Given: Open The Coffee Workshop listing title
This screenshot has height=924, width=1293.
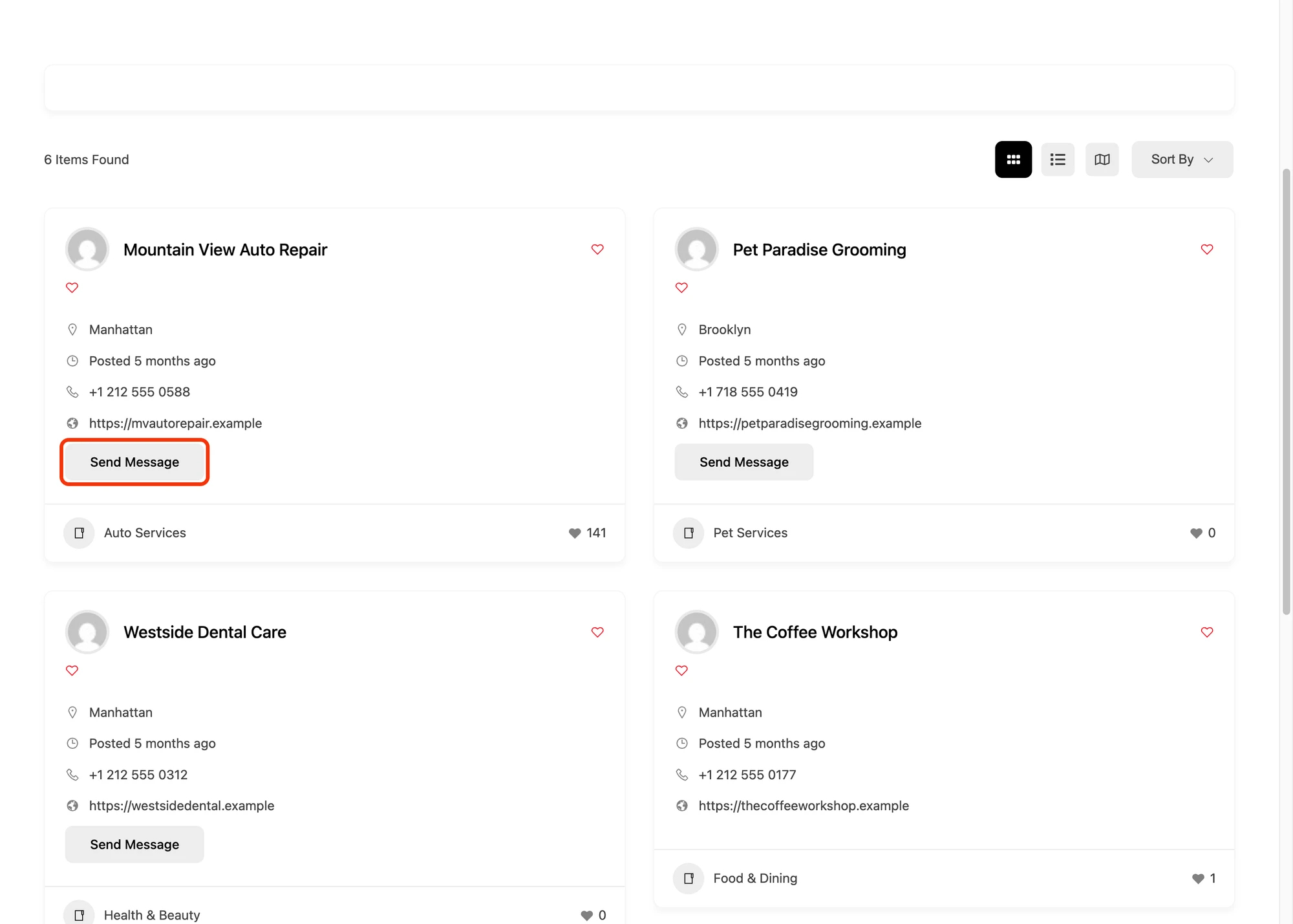Looking at the screenshot, I should (x=815, y=632).
